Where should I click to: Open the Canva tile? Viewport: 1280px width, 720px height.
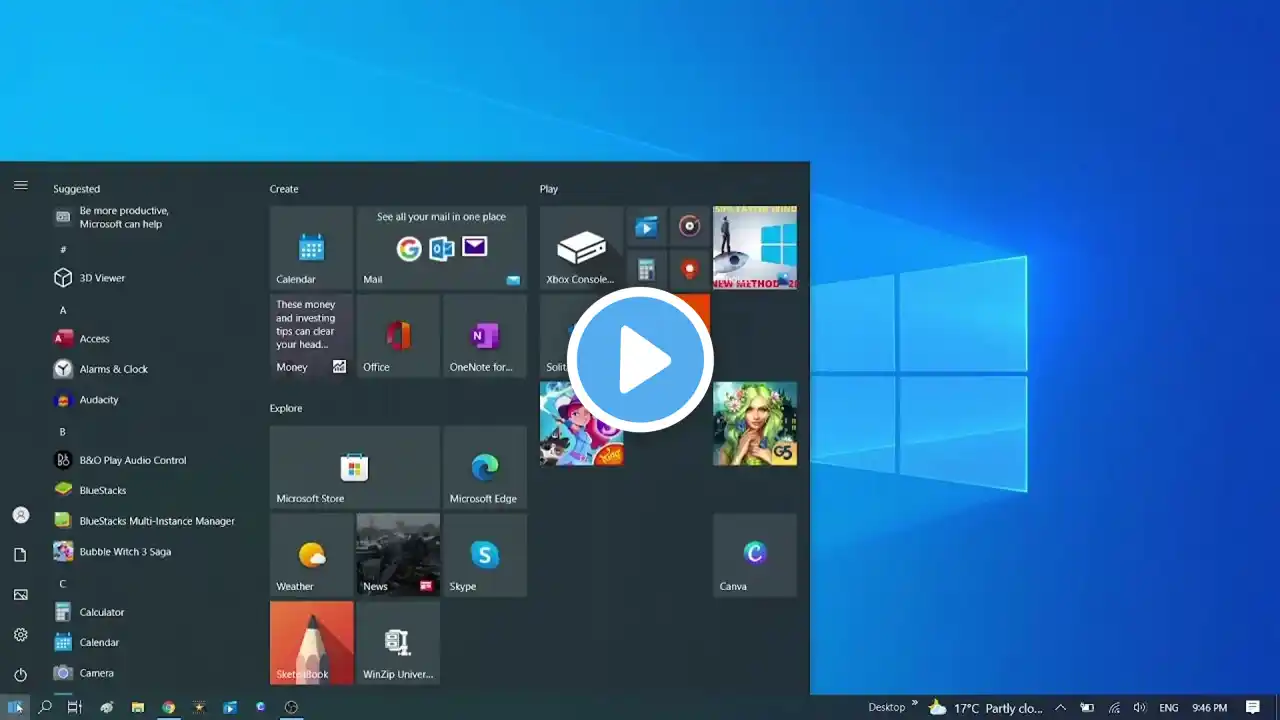coord(755,555)
